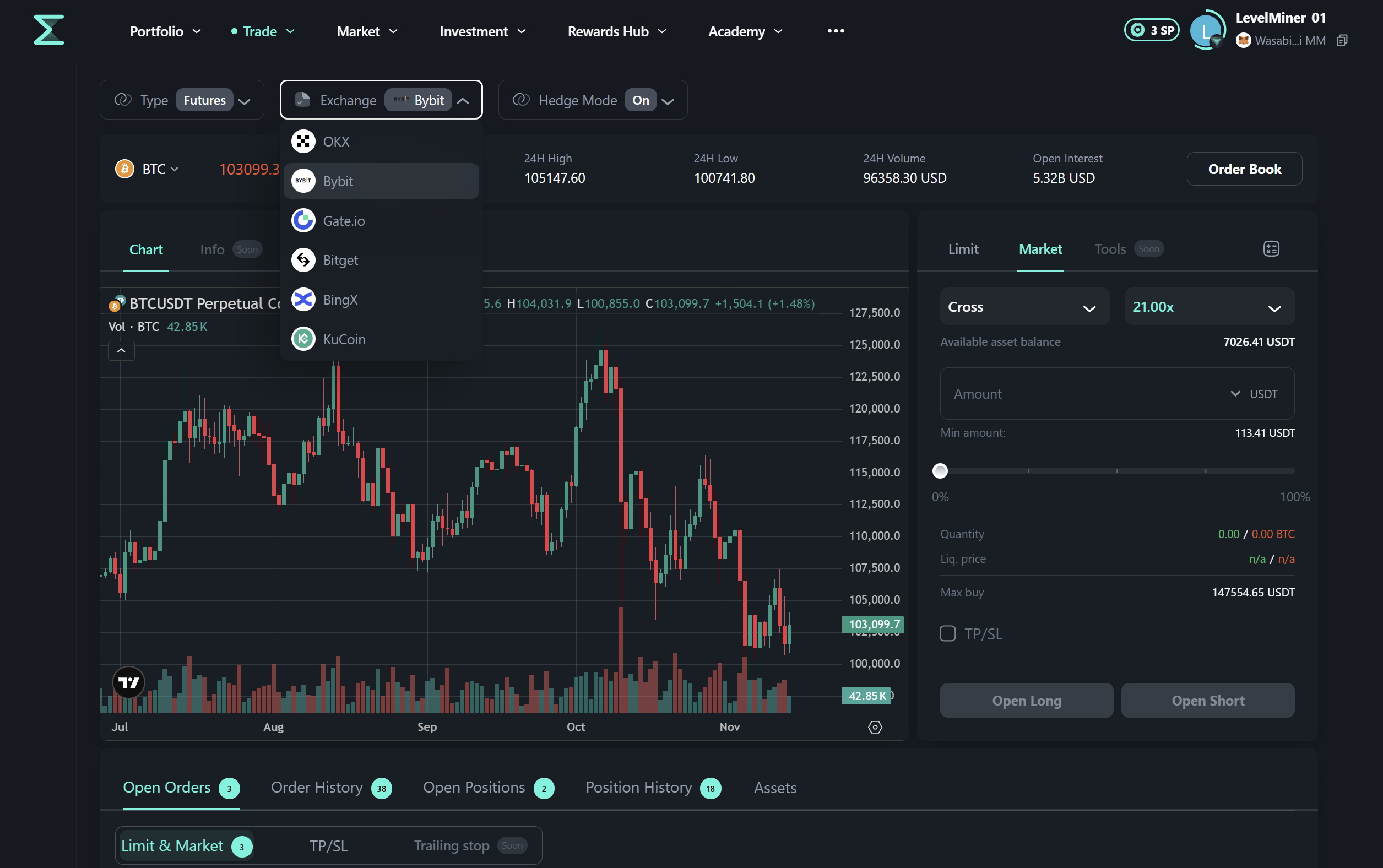Click the Open Short button

(x=1208, y=701)
